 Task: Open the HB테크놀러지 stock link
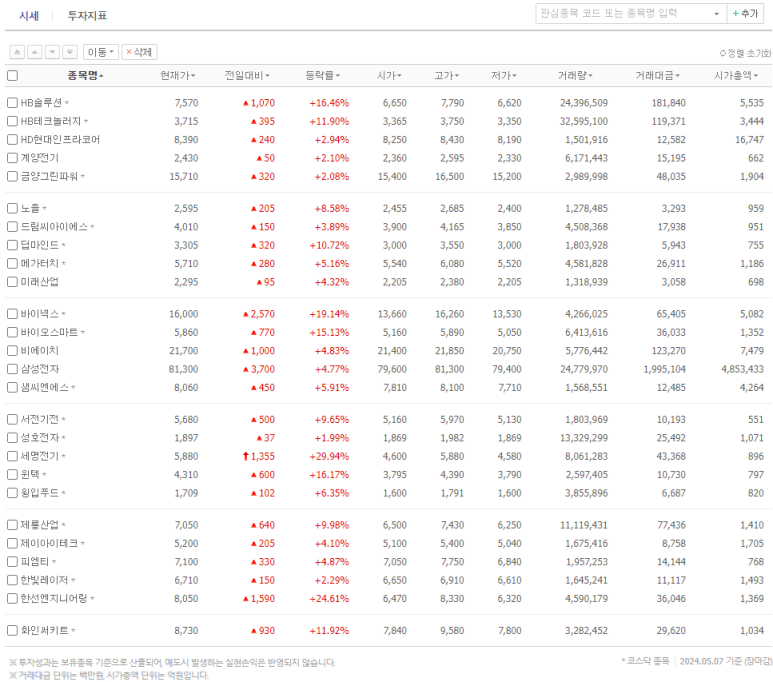(x=50, y=121)
